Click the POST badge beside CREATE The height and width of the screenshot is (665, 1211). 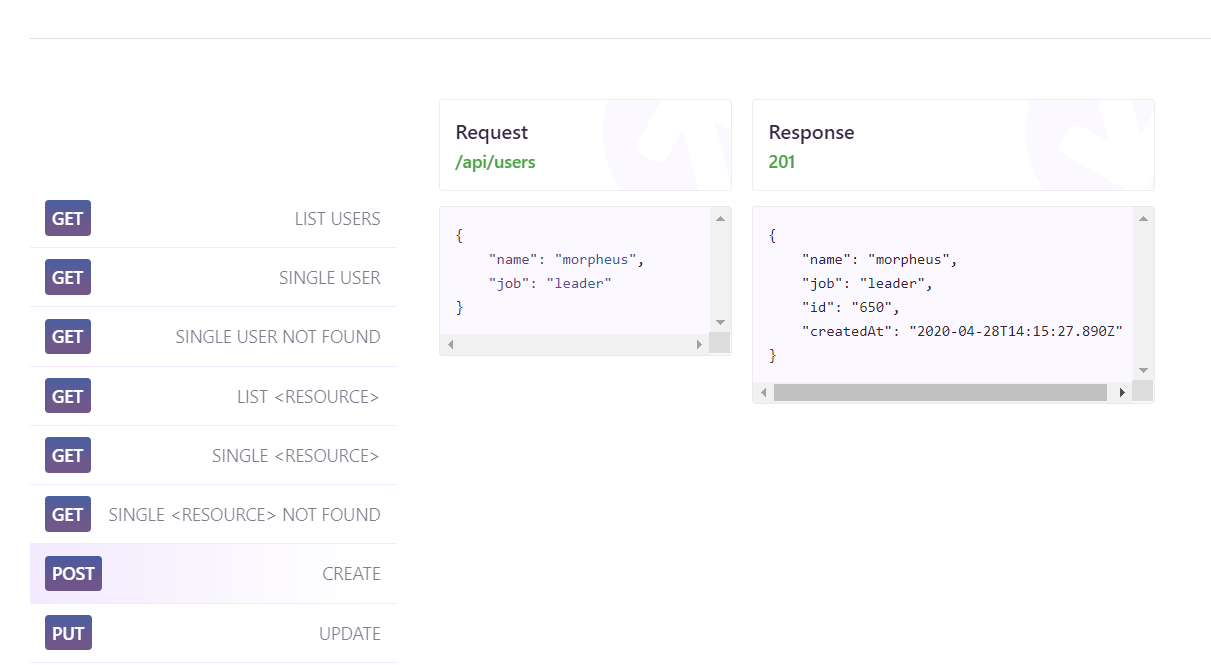[72, 573]
